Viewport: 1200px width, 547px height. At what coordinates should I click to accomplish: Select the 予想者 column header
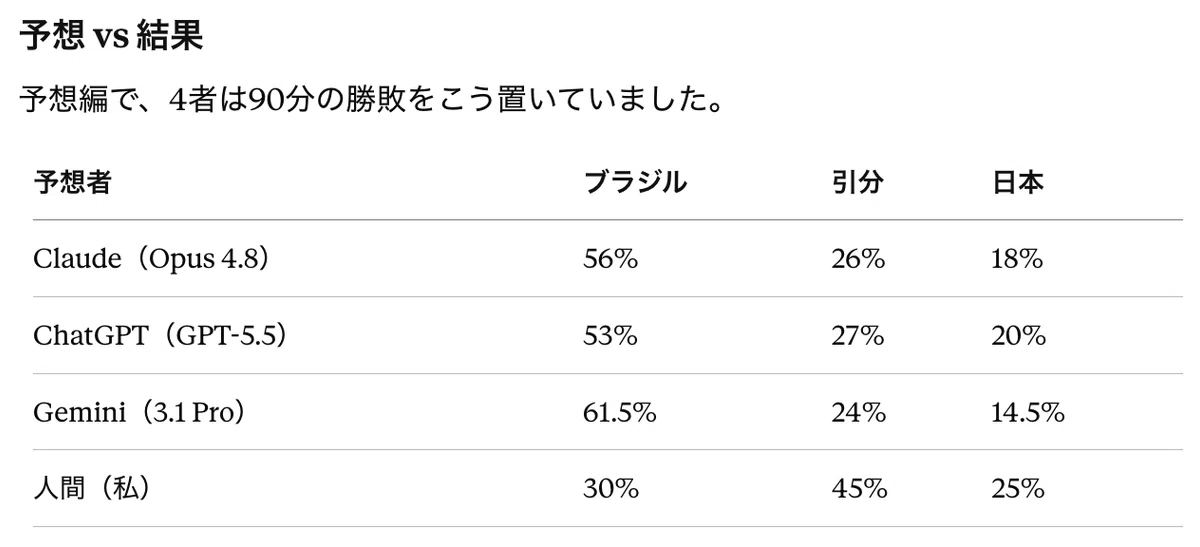click(73, 182)
